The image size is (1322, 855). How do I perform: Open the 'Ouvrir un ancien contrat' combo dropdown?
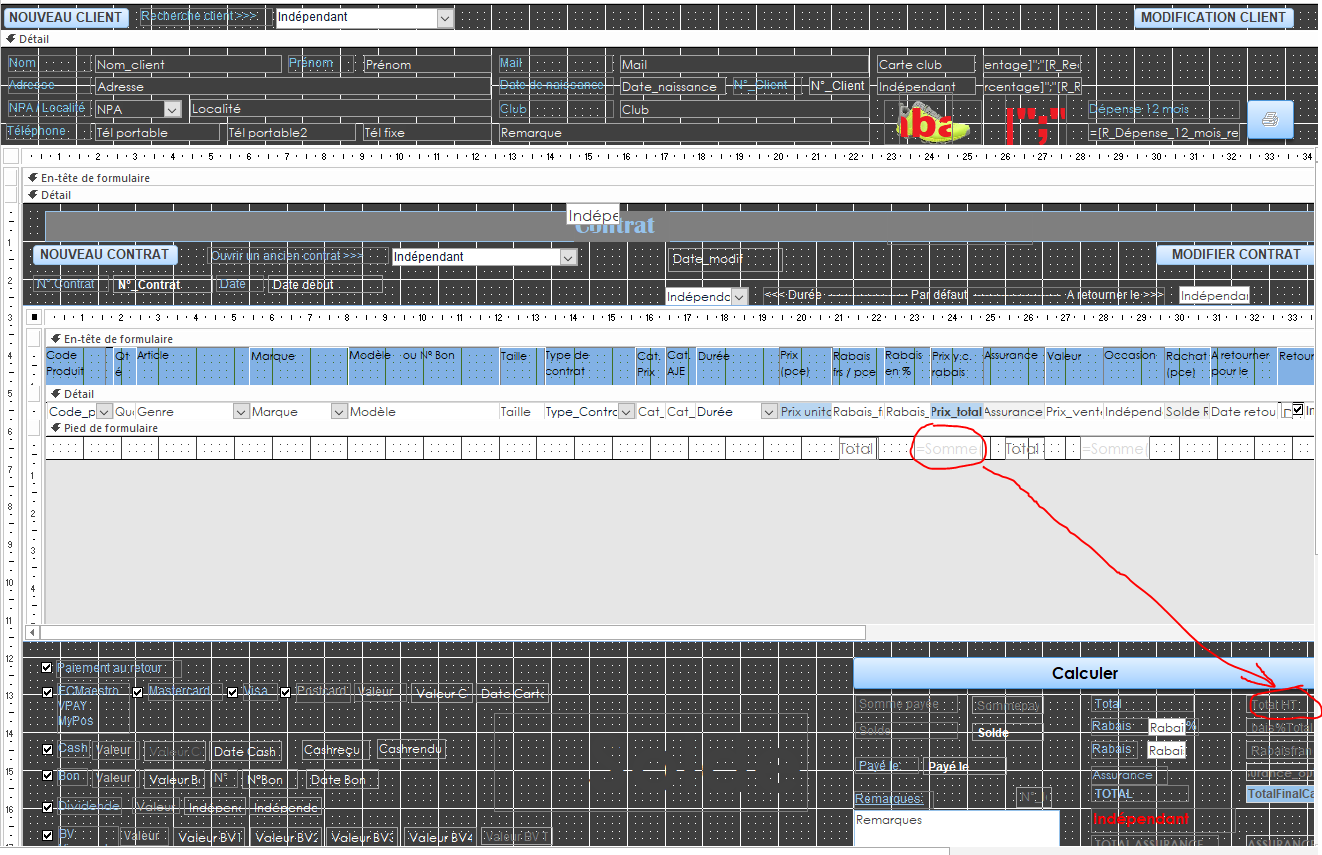[x=568, y=257]
